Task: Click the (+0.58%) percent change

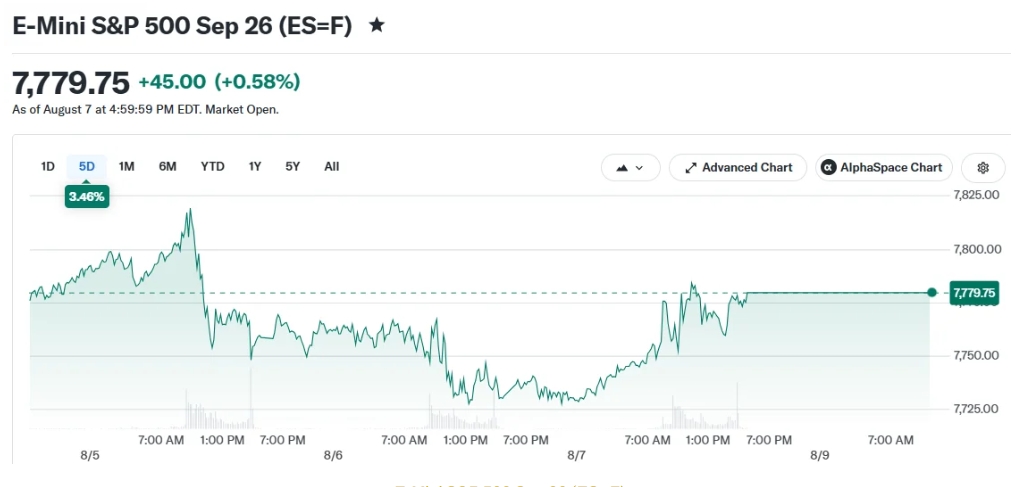Action: pos(257,83)
